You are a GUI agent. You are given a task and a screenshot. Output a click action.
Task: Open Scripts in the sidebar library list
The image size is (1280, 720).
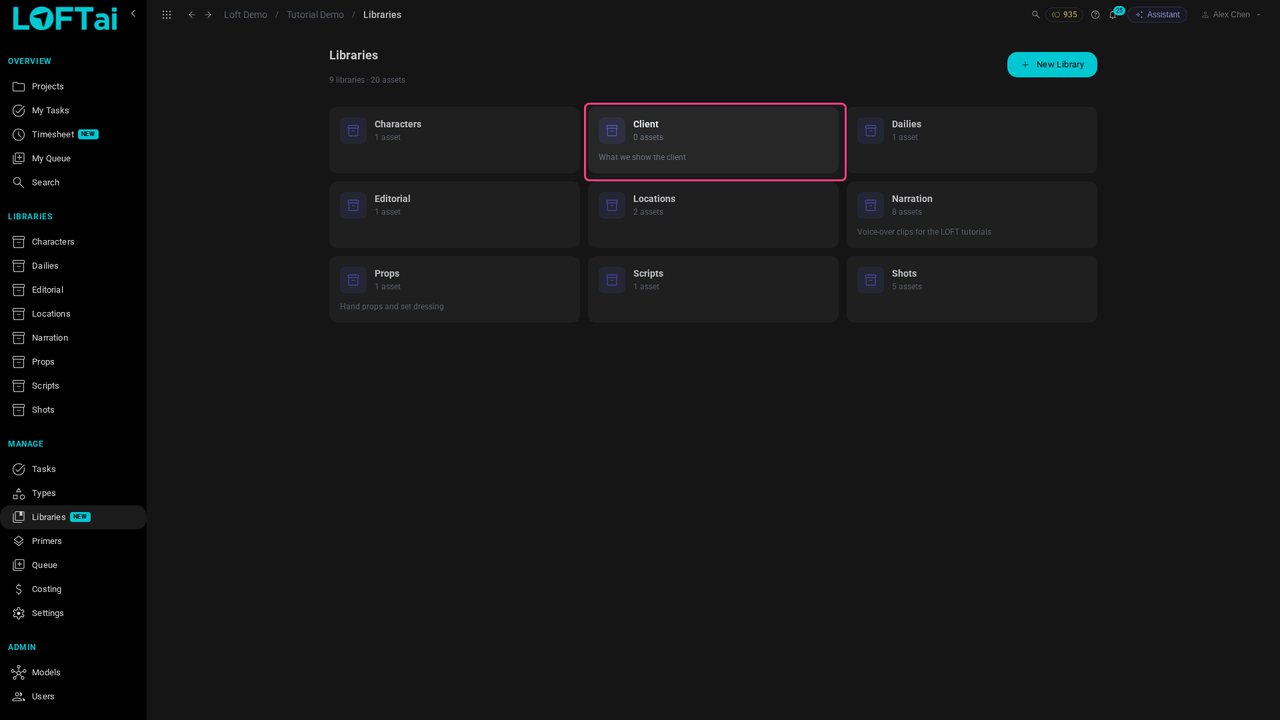[73, 386]
